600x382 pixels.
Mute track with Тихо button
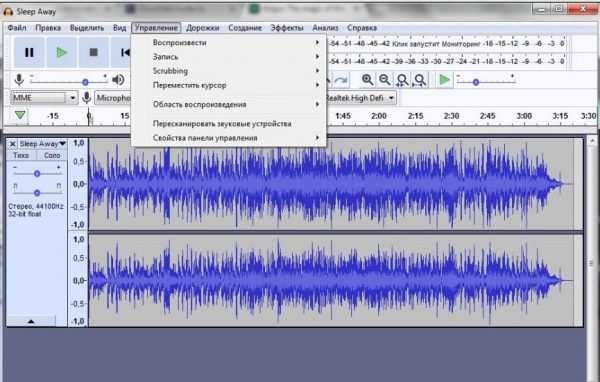point(21,155)
